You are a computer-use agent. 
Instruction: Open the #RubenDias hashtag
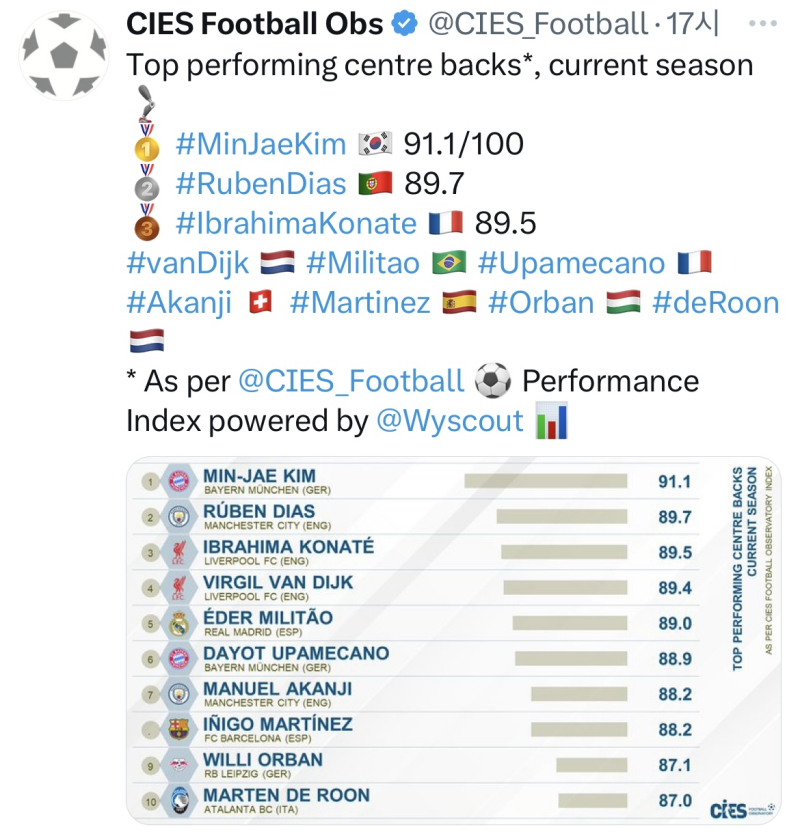260,184
